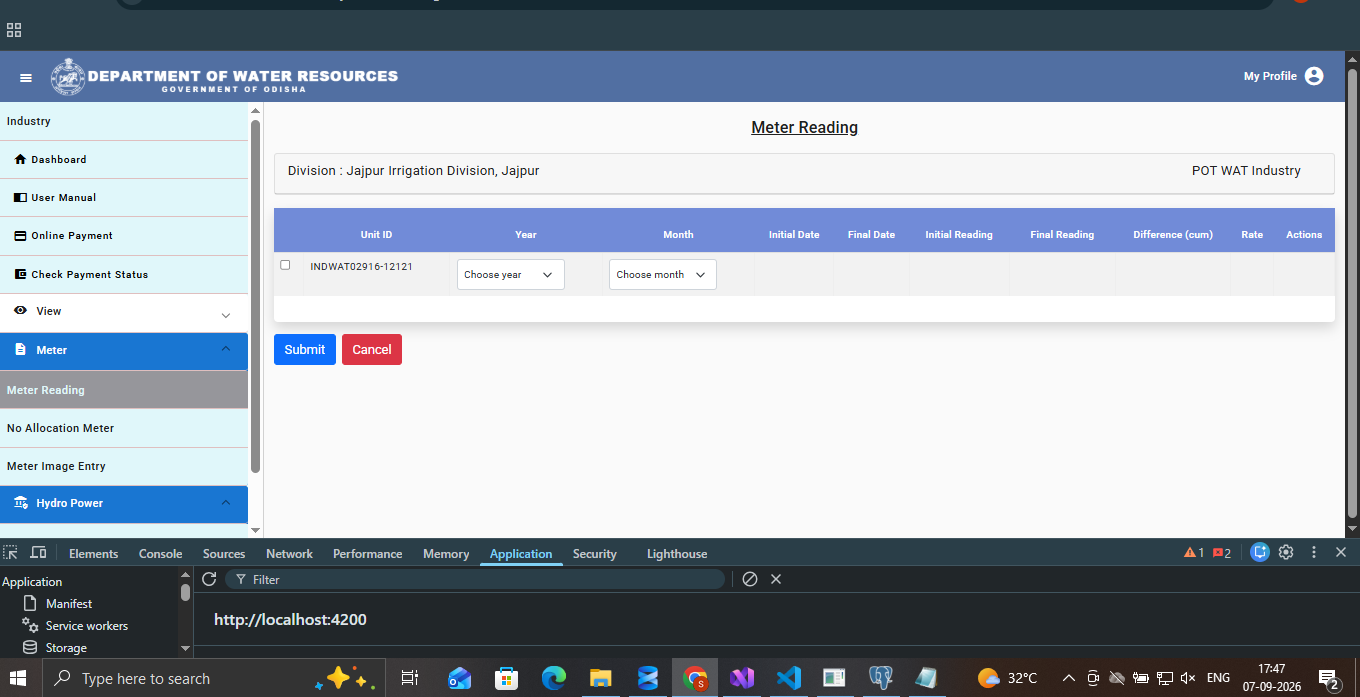Open the My Profile user icon
1360x697 pixels.
coord(1314,76)
